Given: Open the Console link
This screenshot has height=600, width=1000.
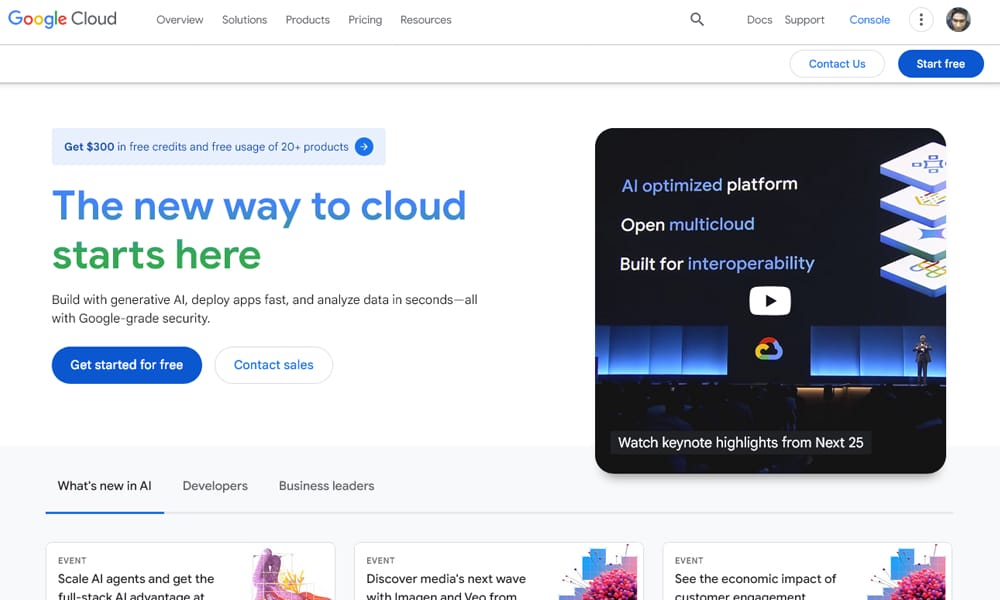Looking at the screenshot, I should pos(869,20).
